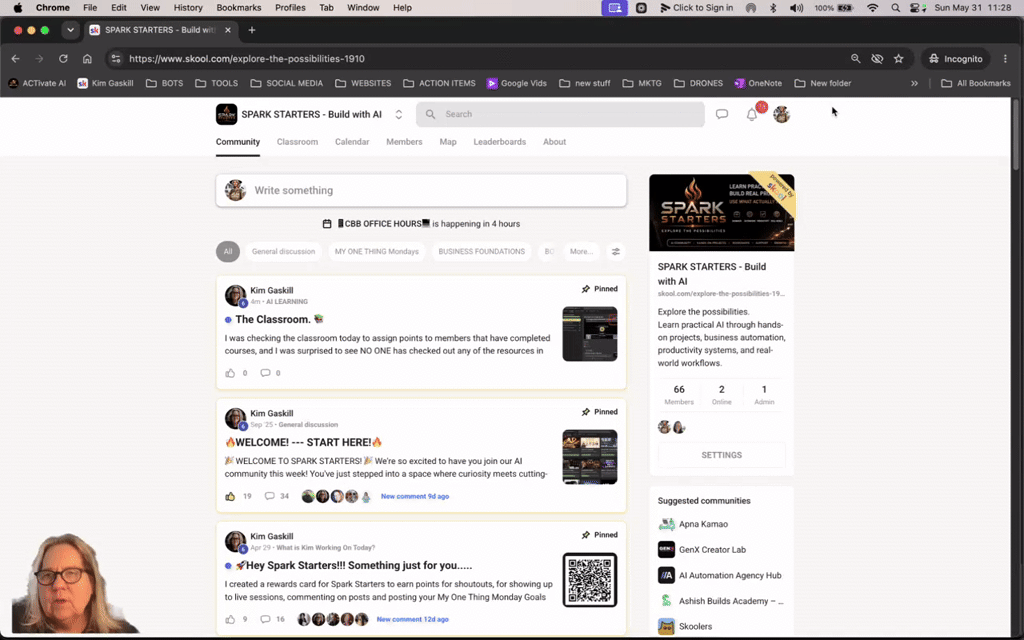Open the calendar icon for CBB OFFICE HOURS
The image size is (1024, 640).
(x=327, y=224)
